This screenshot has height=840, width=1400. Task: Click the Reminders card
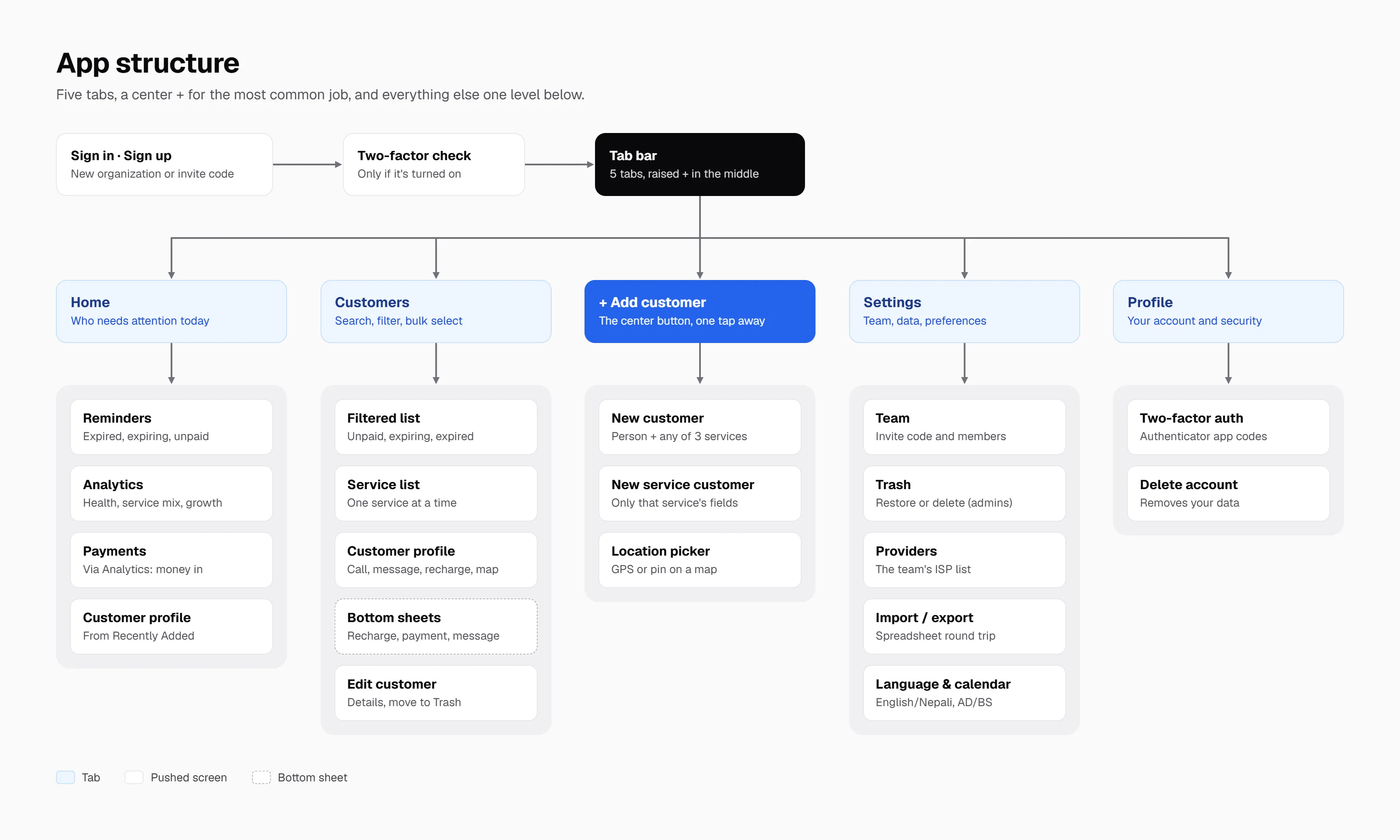coord(171,427)
